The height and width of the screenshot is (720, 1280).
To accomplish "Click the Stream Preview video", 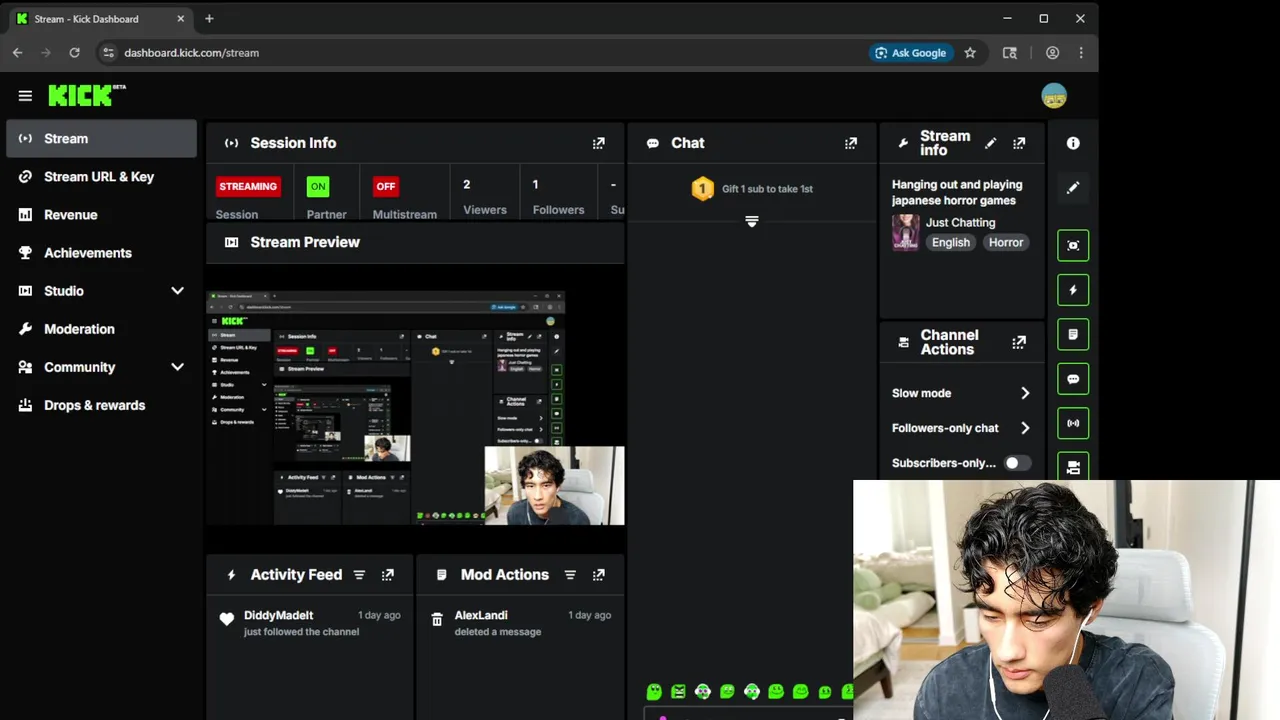I will tap(415, 408).
